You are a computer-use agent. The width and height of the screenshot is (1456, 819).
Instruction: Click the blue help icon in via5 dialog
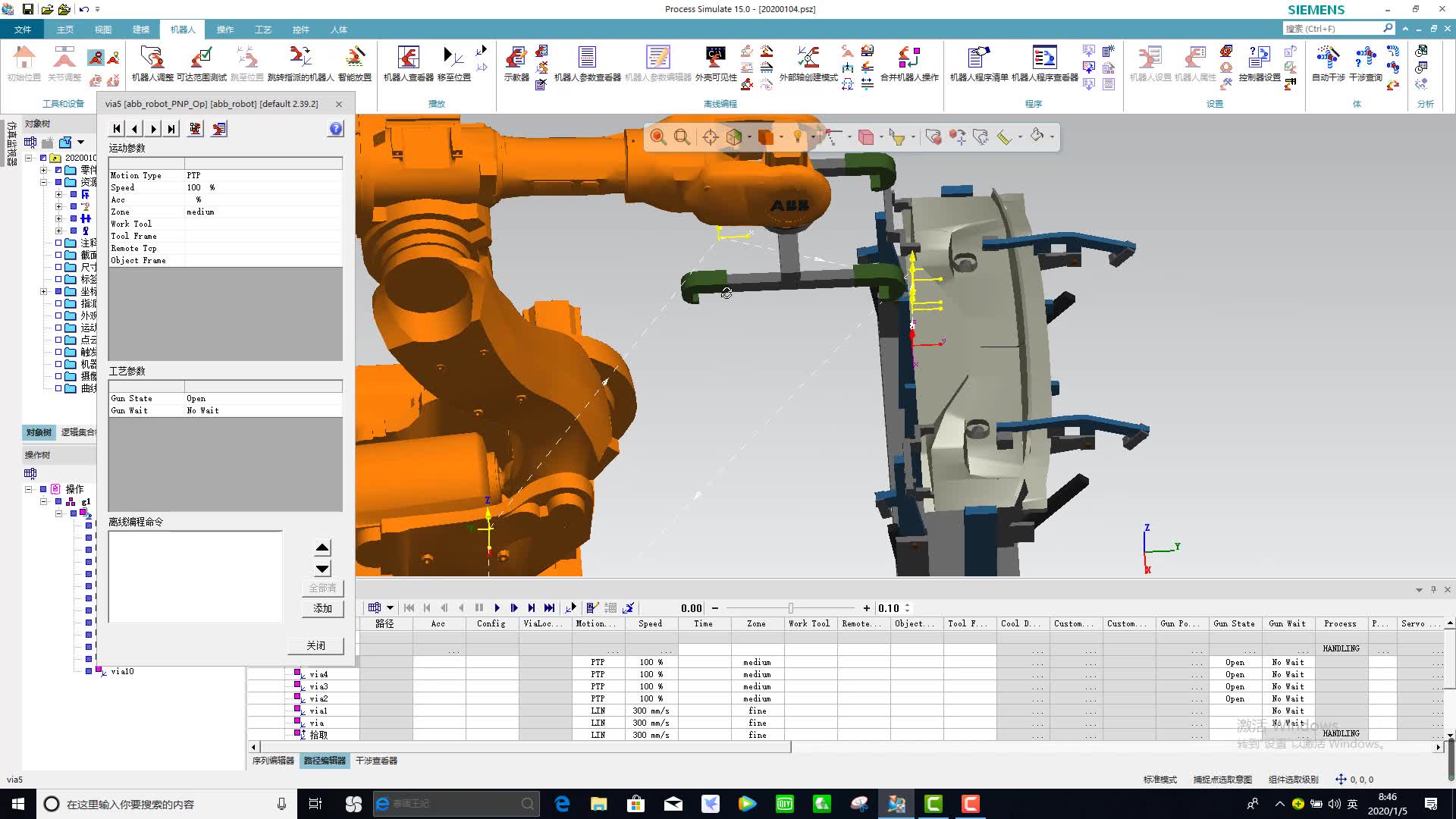[x=335, y=129]
